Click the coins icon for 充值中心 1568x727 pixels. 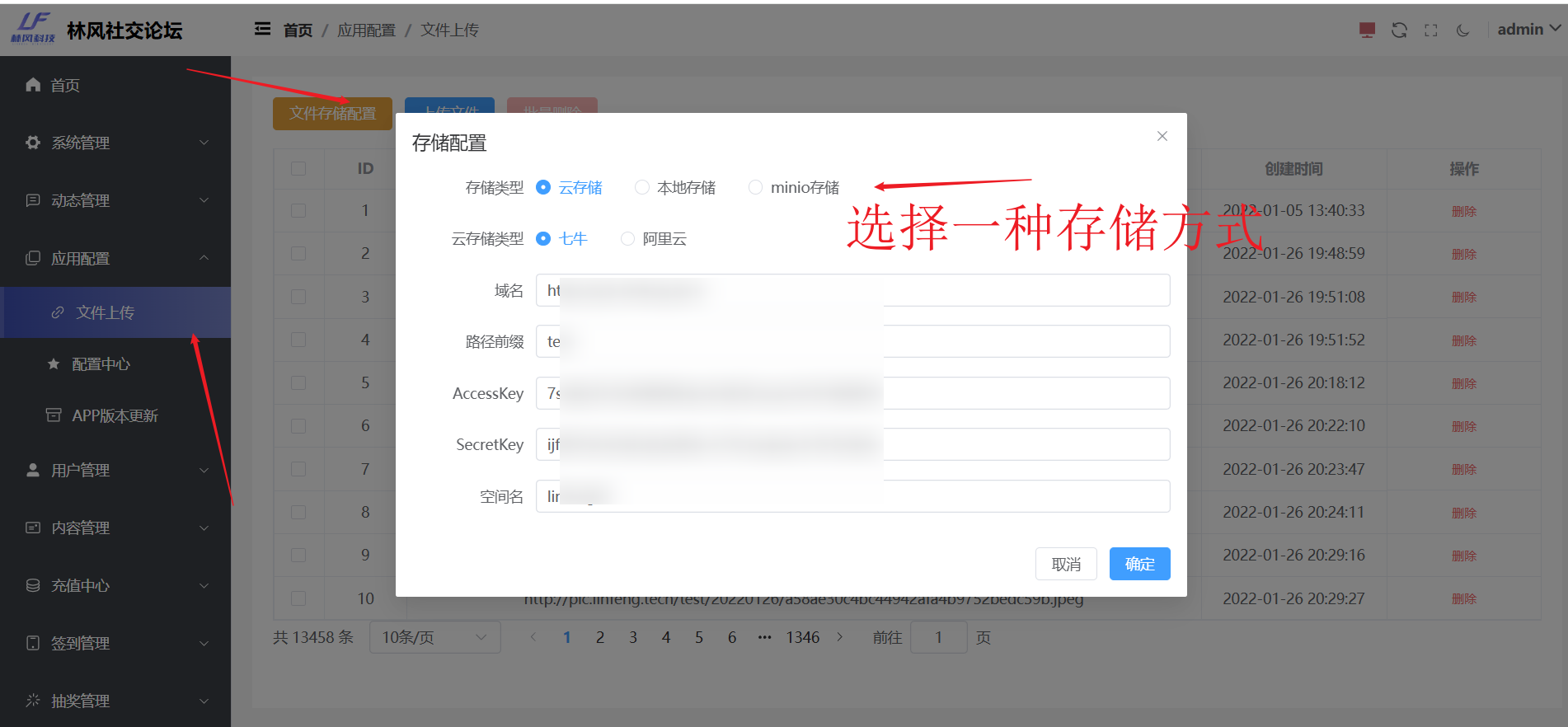coord(33,584)
